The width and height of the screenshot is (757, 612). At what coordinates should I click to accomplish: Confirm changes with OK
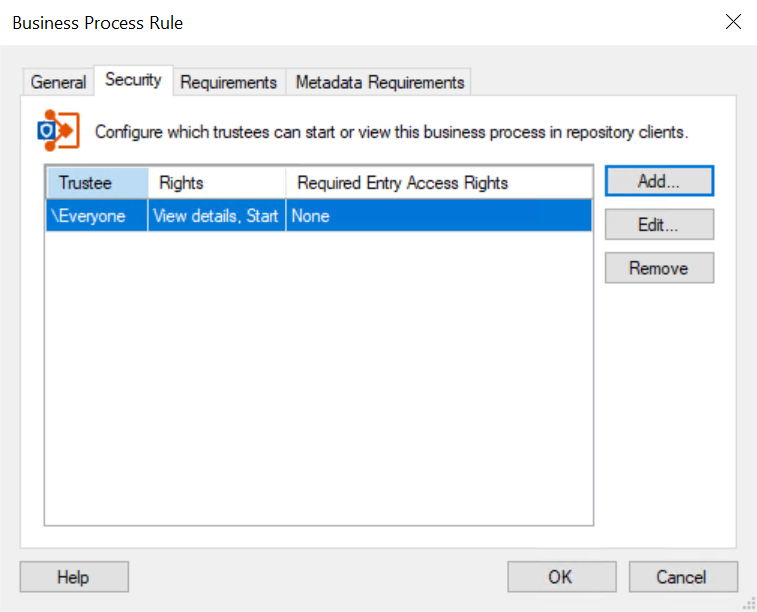[x=560, y=577]
